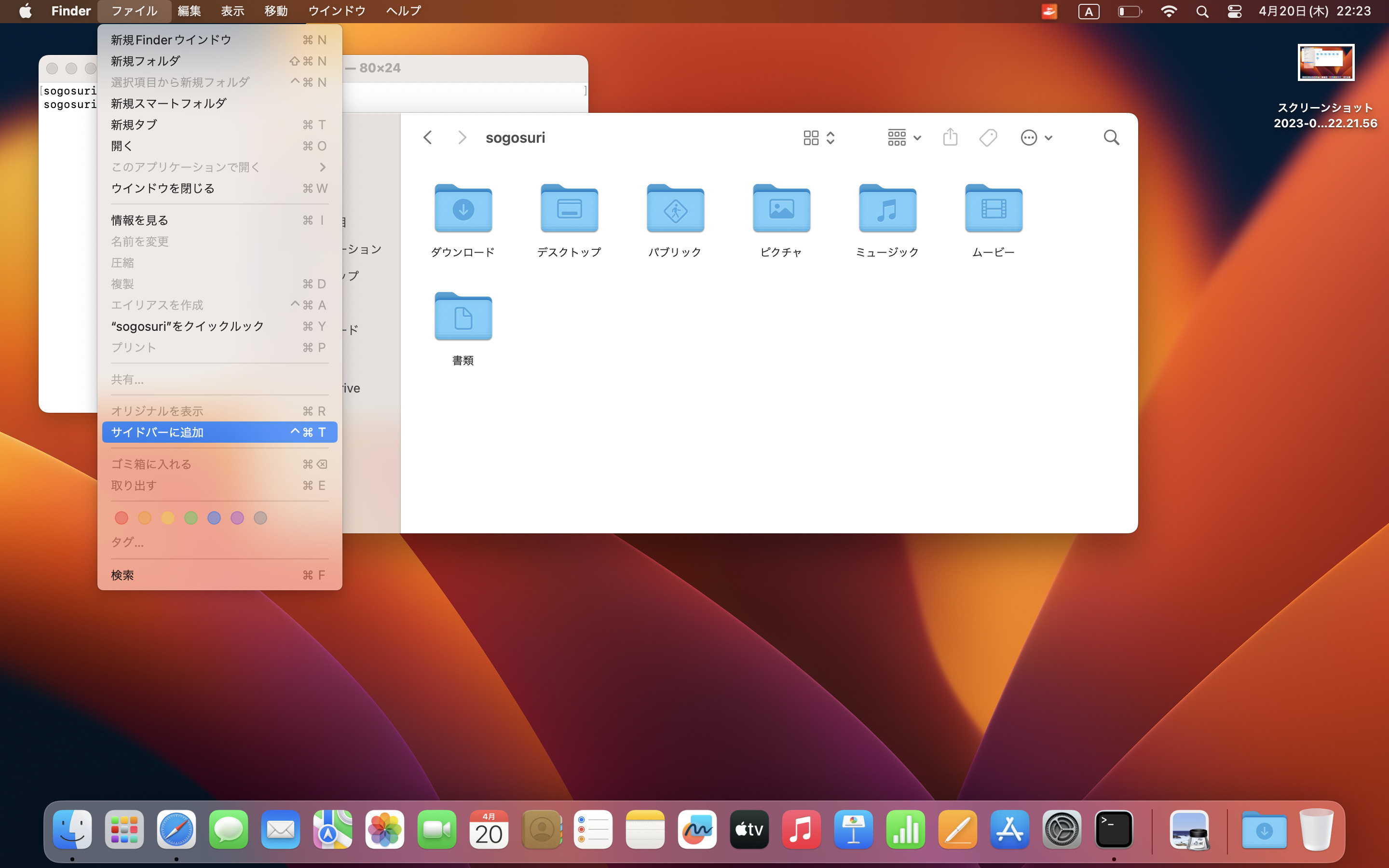Open Numbers in the Dock
Viewport: 1389px width, 868px height.
[905, 829]
